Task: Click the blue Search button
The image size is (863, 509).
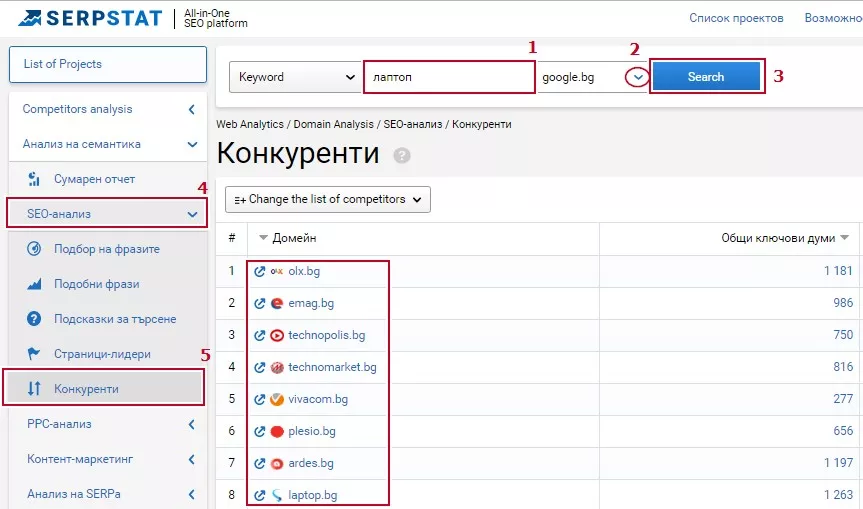Action: pos(706,76)
